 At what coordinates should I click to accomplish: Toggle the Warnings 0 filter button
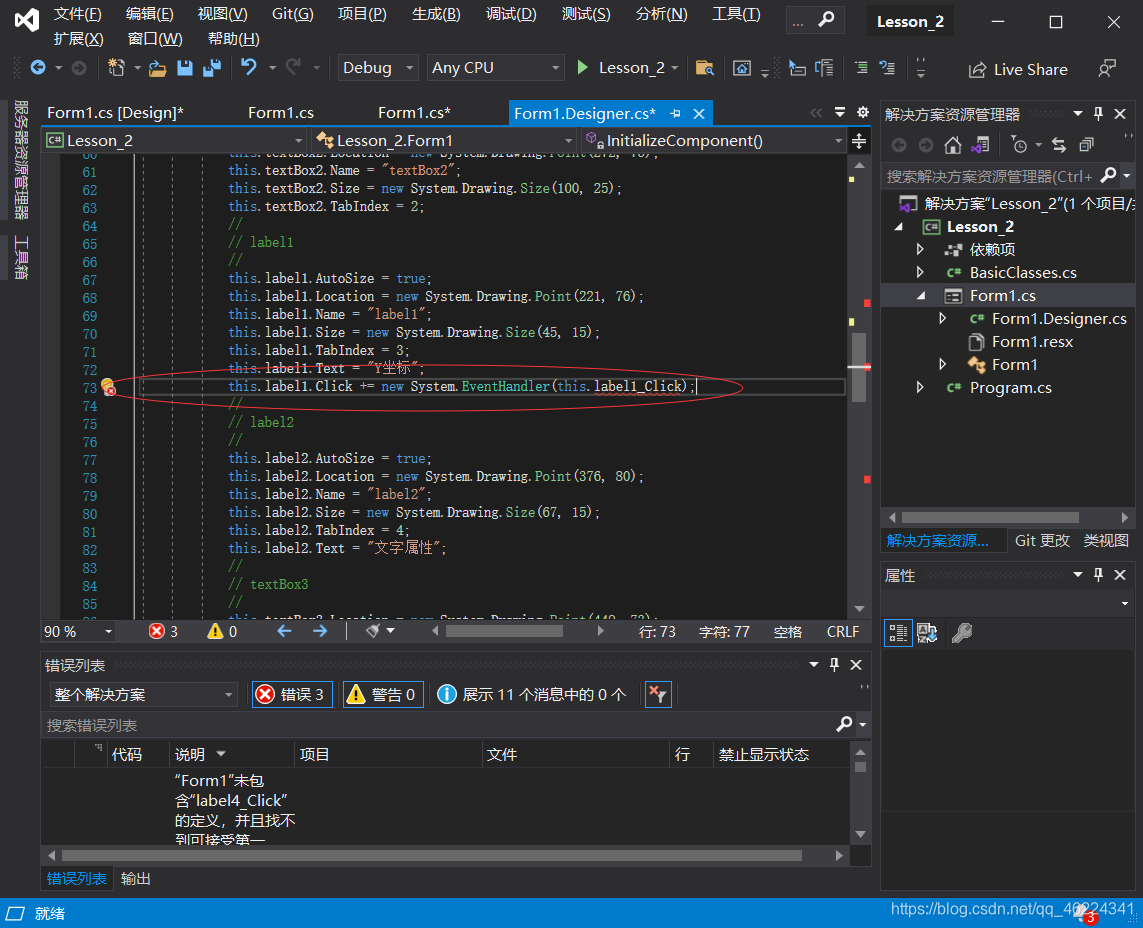383,695
